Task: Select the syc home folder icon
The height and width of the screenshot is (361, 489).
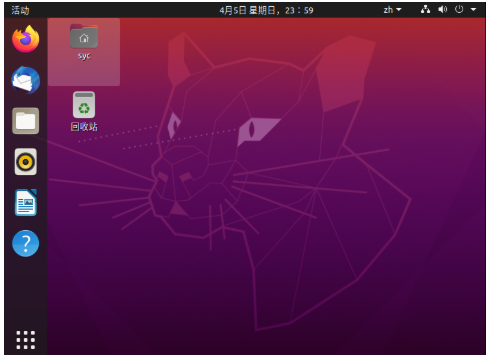Action: tap(84, 36)
